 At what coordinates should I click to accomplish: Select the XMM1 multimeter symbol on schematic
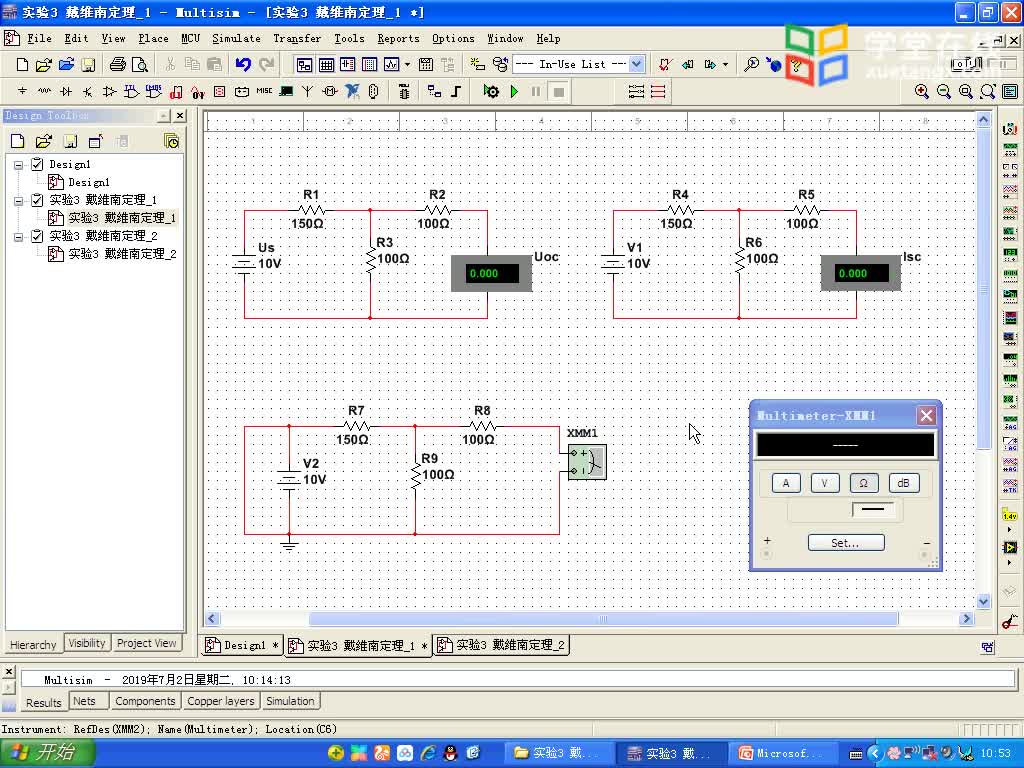coord(587,462)
